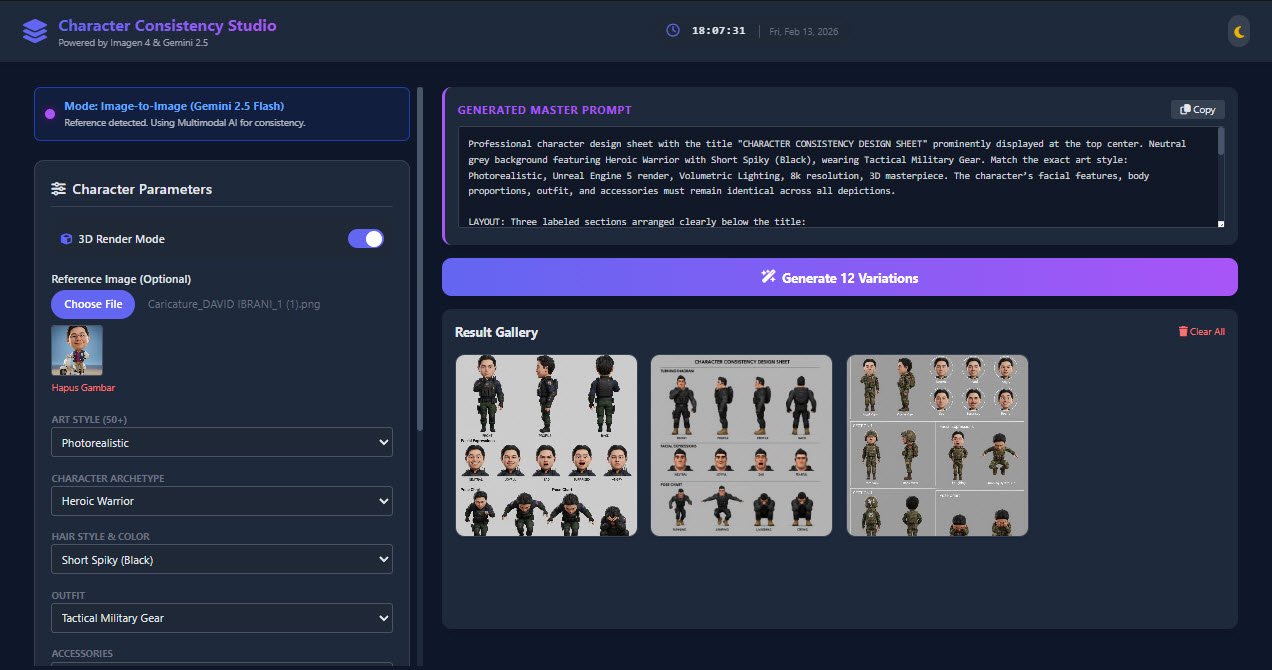
Task: Click the time display 18:07:31
Action: (x=719, y=31)
